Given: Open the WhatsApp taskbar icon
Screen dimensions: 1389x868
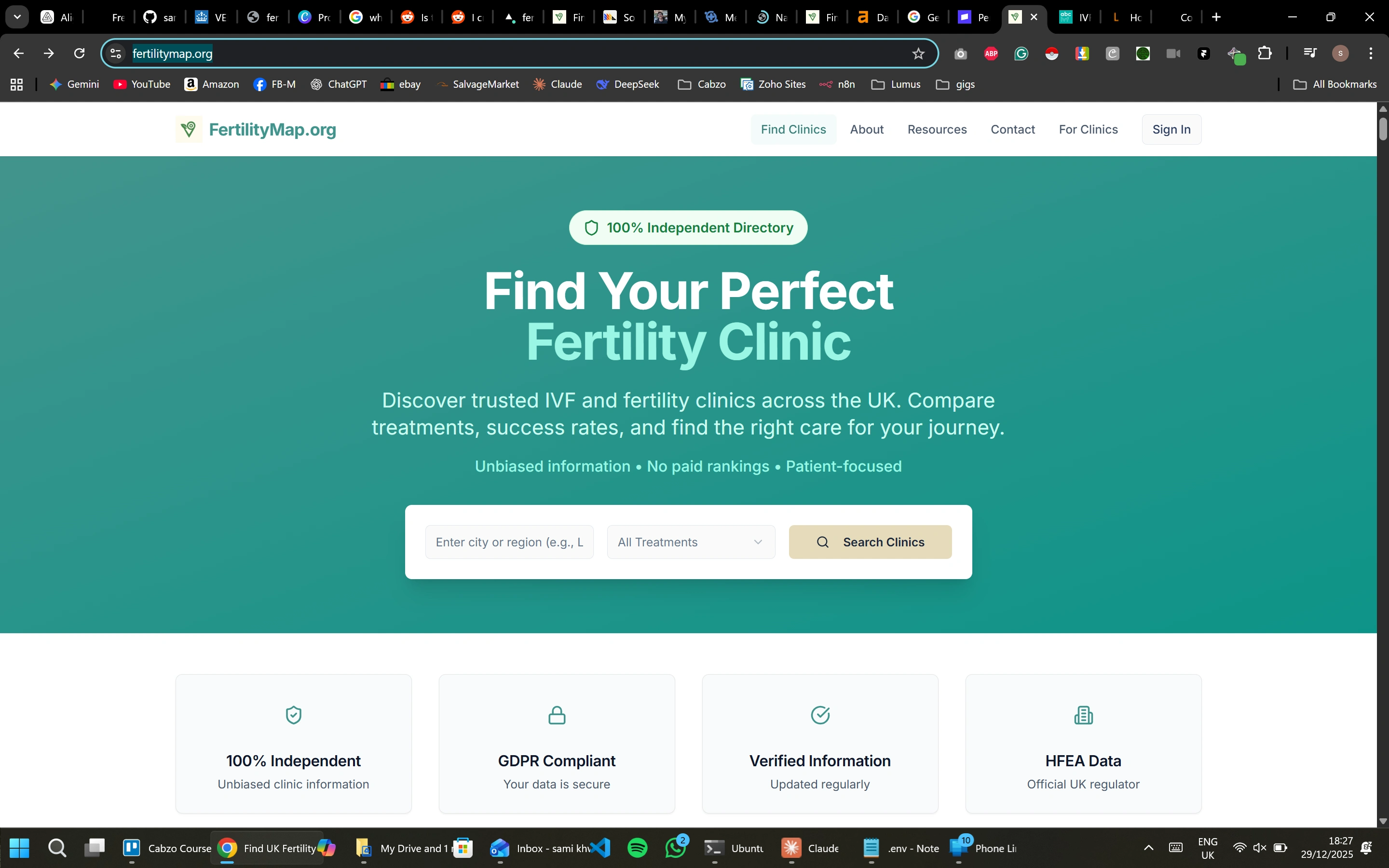Looking at the screenshot, I should (676, 847).
